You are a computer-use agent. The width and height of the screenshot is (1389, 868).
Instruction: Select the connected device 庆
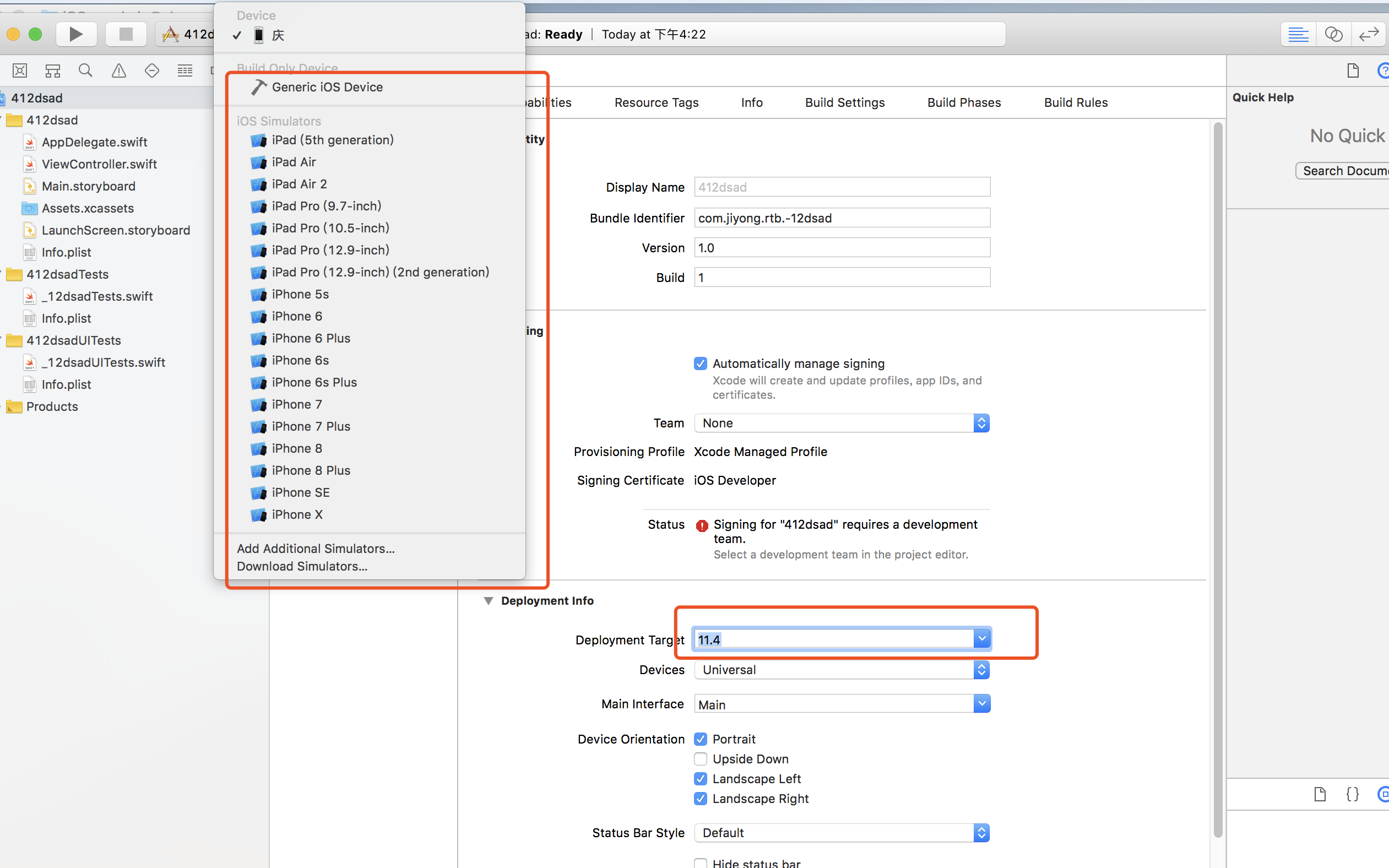(x=369, y=35)
